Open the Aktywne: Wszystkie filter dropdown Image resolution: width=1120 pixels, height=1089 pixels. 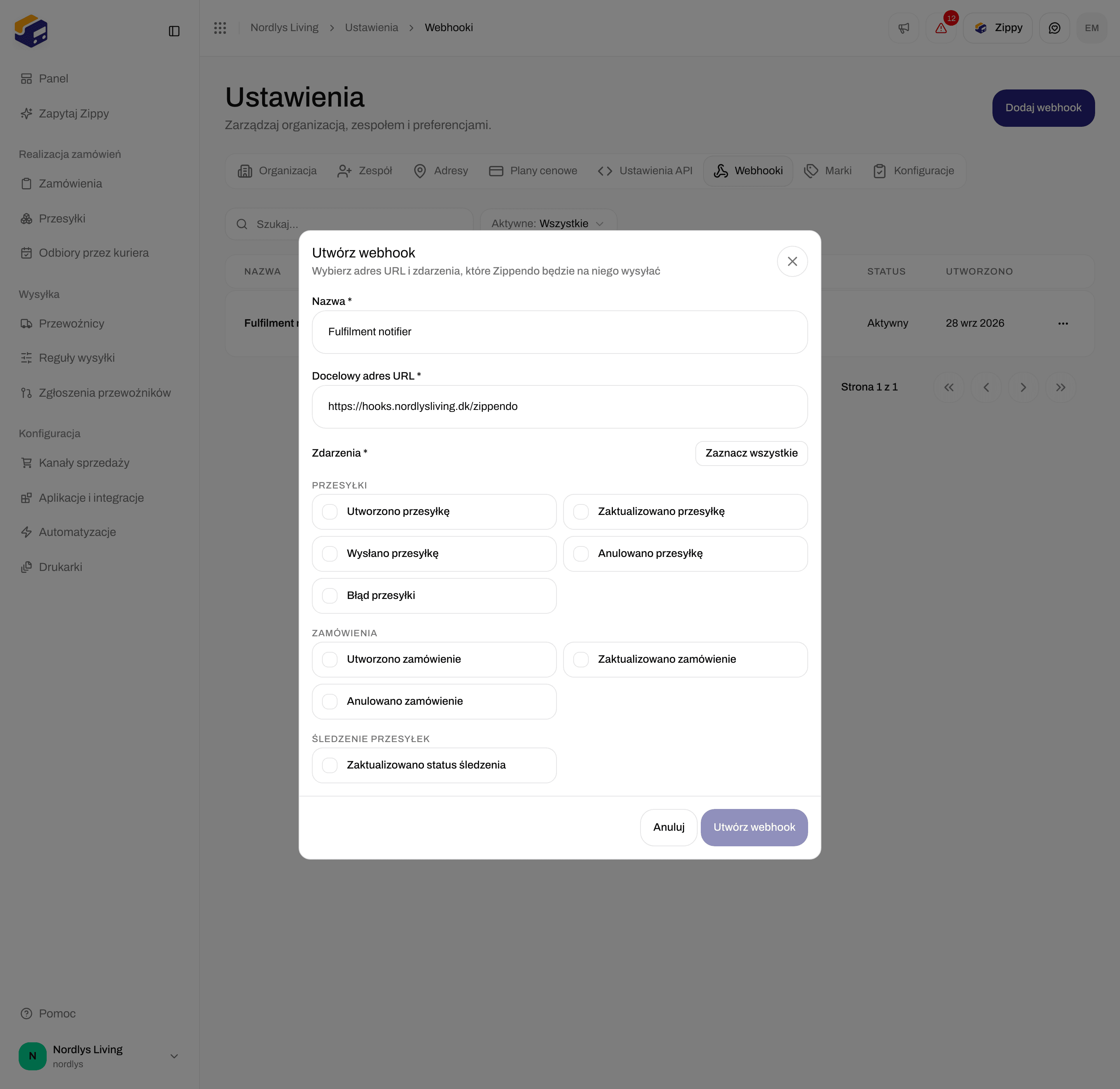click(548, 223)
